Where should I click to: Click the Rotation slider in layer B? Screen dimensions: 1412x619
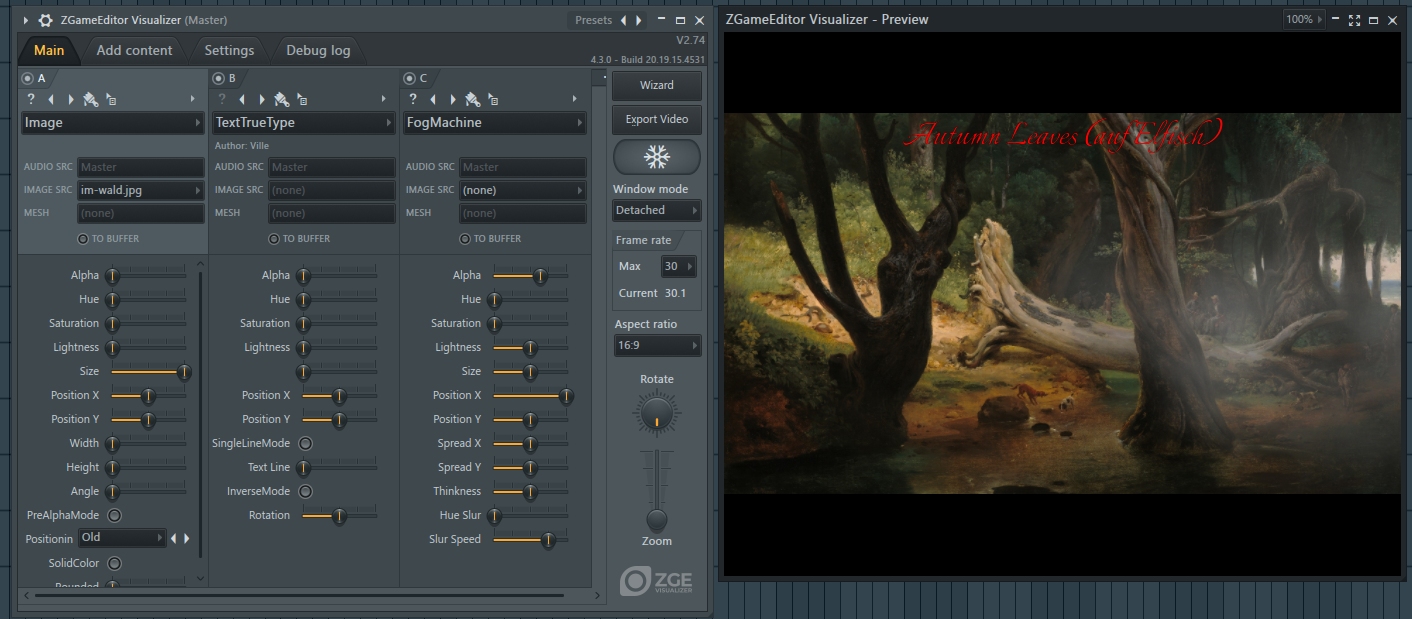(x=340, y=515)
